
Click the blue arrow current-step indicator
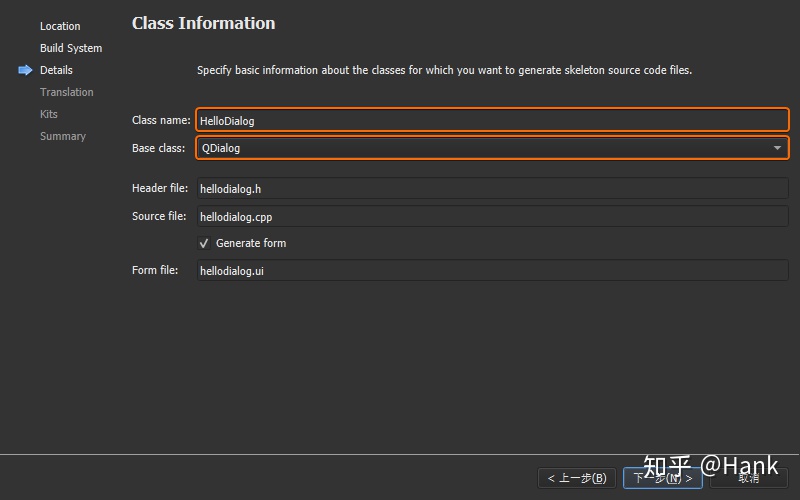point(25,70)
